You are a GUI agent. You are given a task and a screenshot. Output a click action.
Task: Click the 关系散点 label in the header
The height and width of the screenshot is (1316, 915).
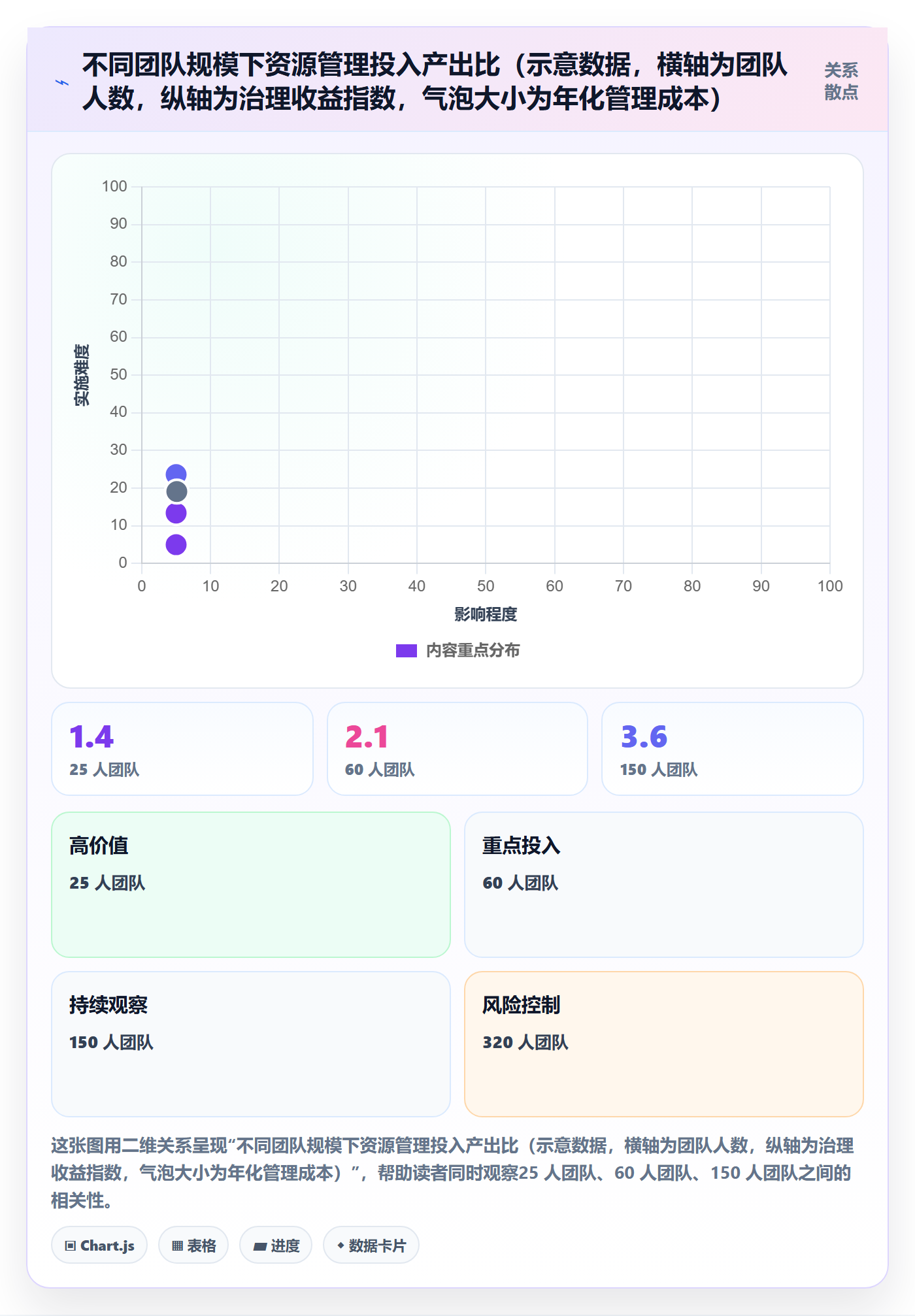point(840,81)
